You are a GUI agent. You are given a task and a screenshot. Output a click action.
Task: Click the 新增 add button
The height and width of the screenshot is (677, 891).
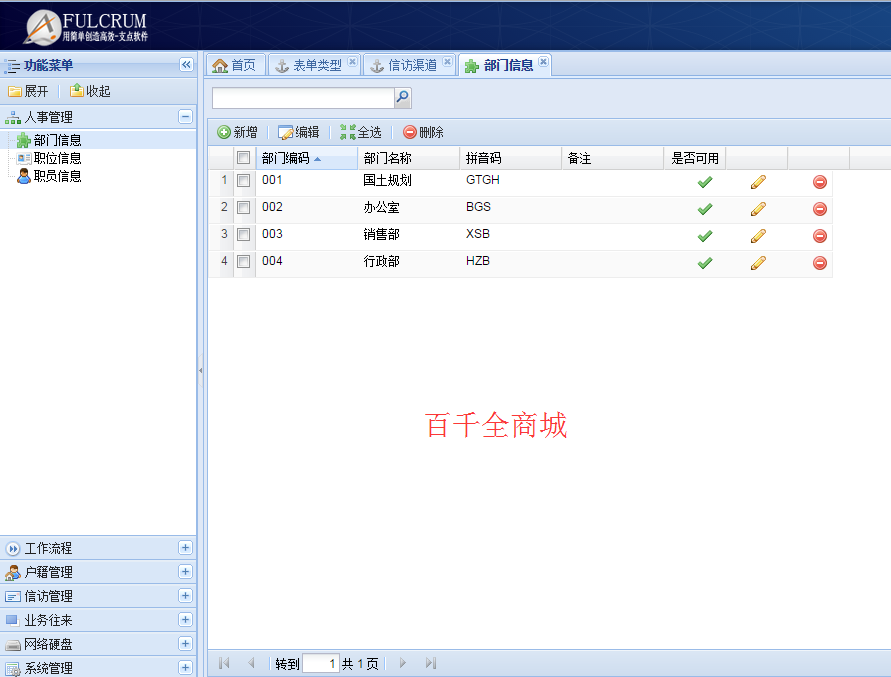coord(238,132)
